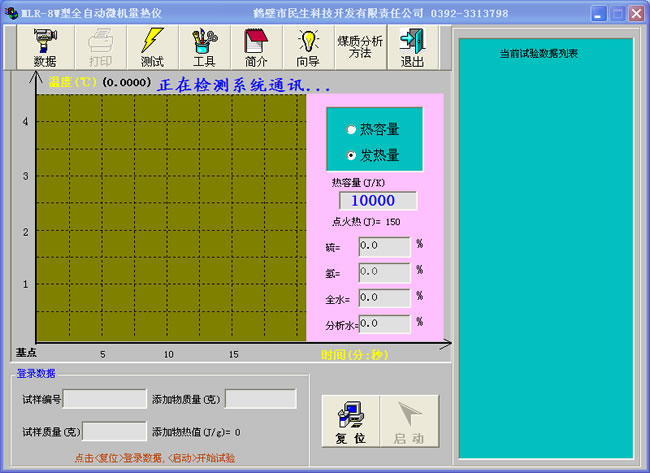Image resolution: width=650 pixels, height=473 pixels.
Task: Click the 硫 percentage input field
Action: coord(384,246)
